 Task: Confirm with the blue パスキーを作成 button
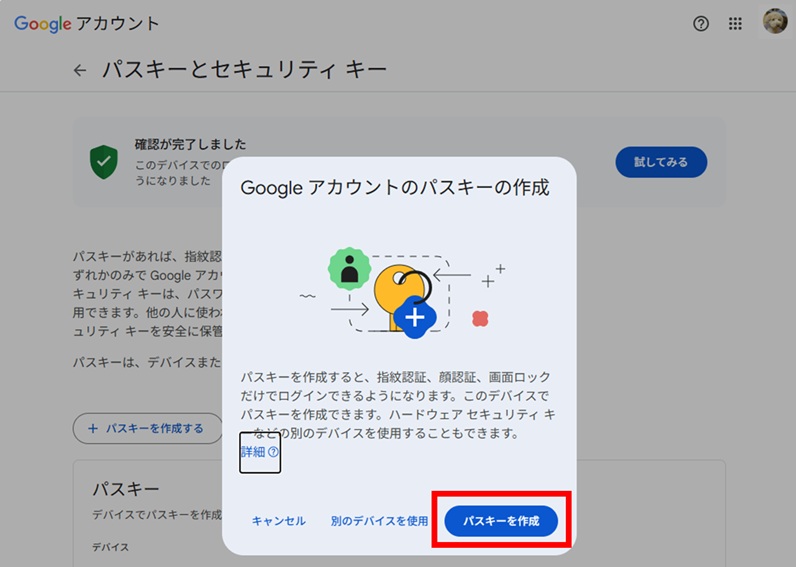pos(501,521)
